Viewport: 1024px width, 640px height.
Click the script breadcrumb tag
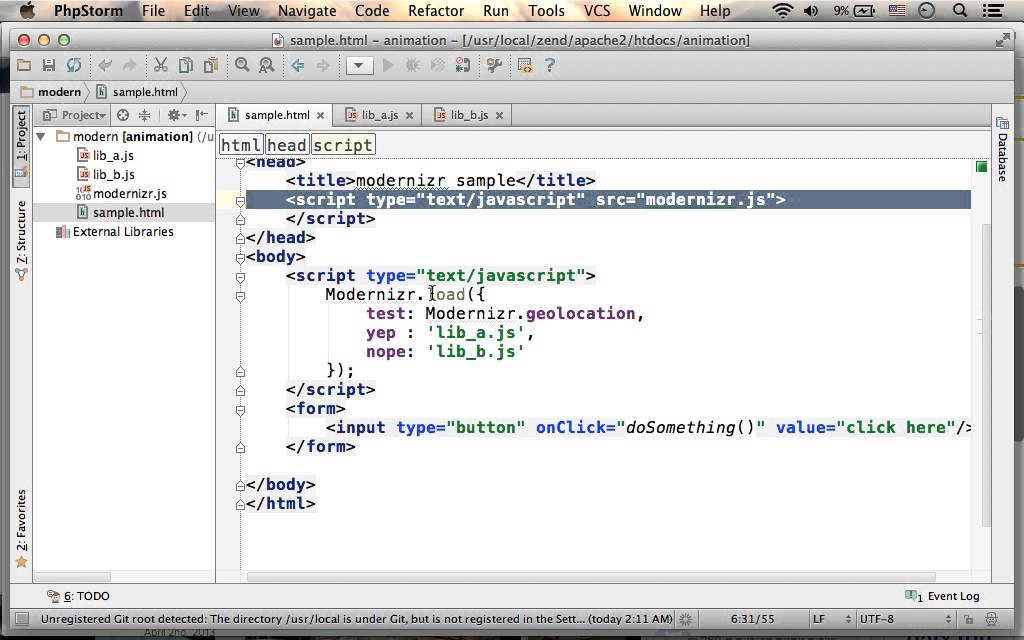tap(343, 145)
